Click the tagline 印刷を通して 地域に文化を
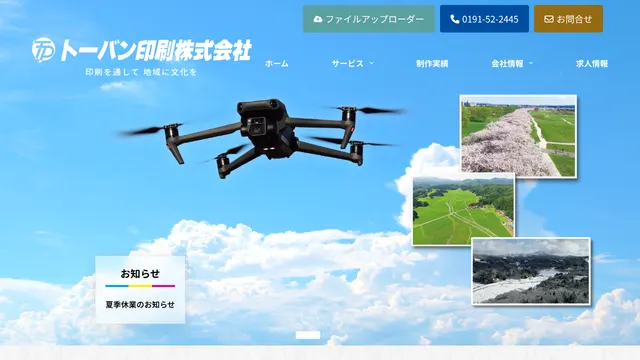The width and height of the screenshot is (640, 360). click(141, 72)
